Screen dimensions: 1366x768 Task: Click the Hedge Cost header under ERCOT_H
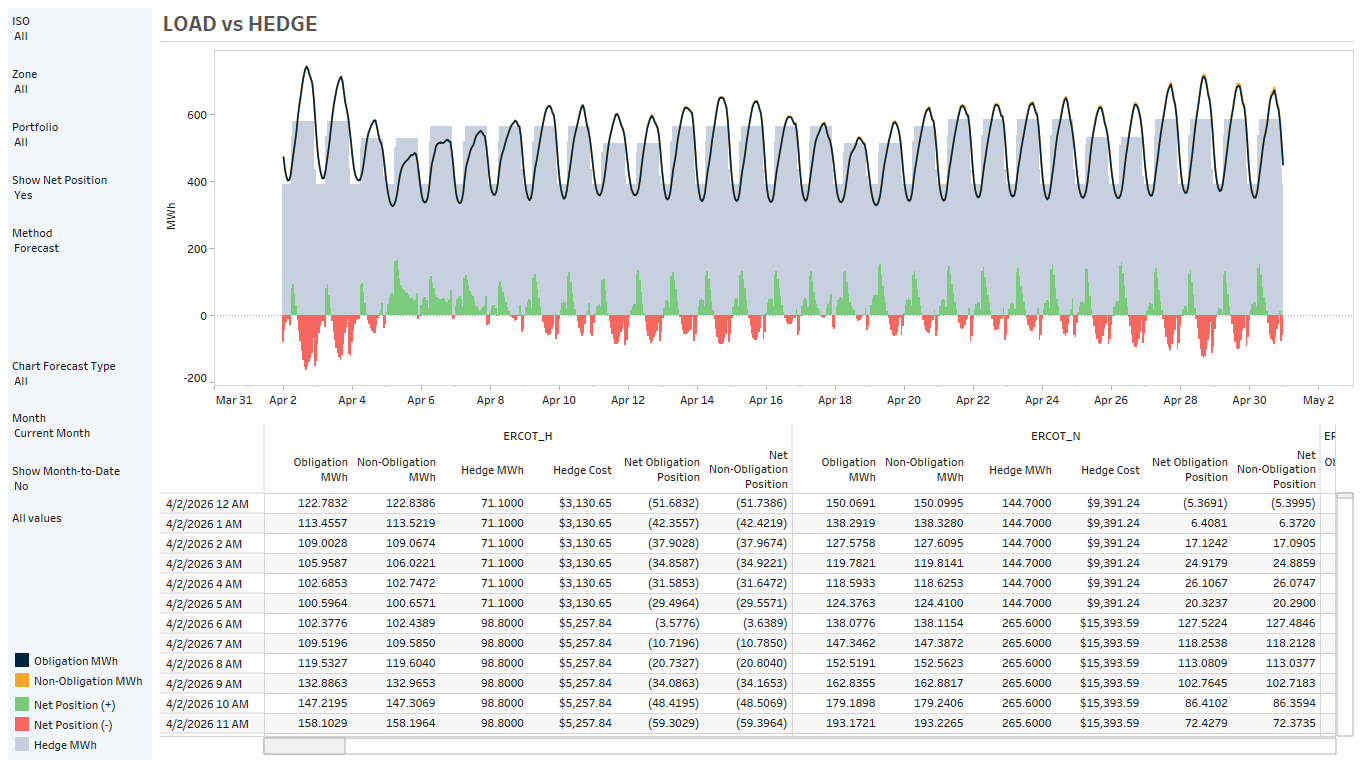582,470
